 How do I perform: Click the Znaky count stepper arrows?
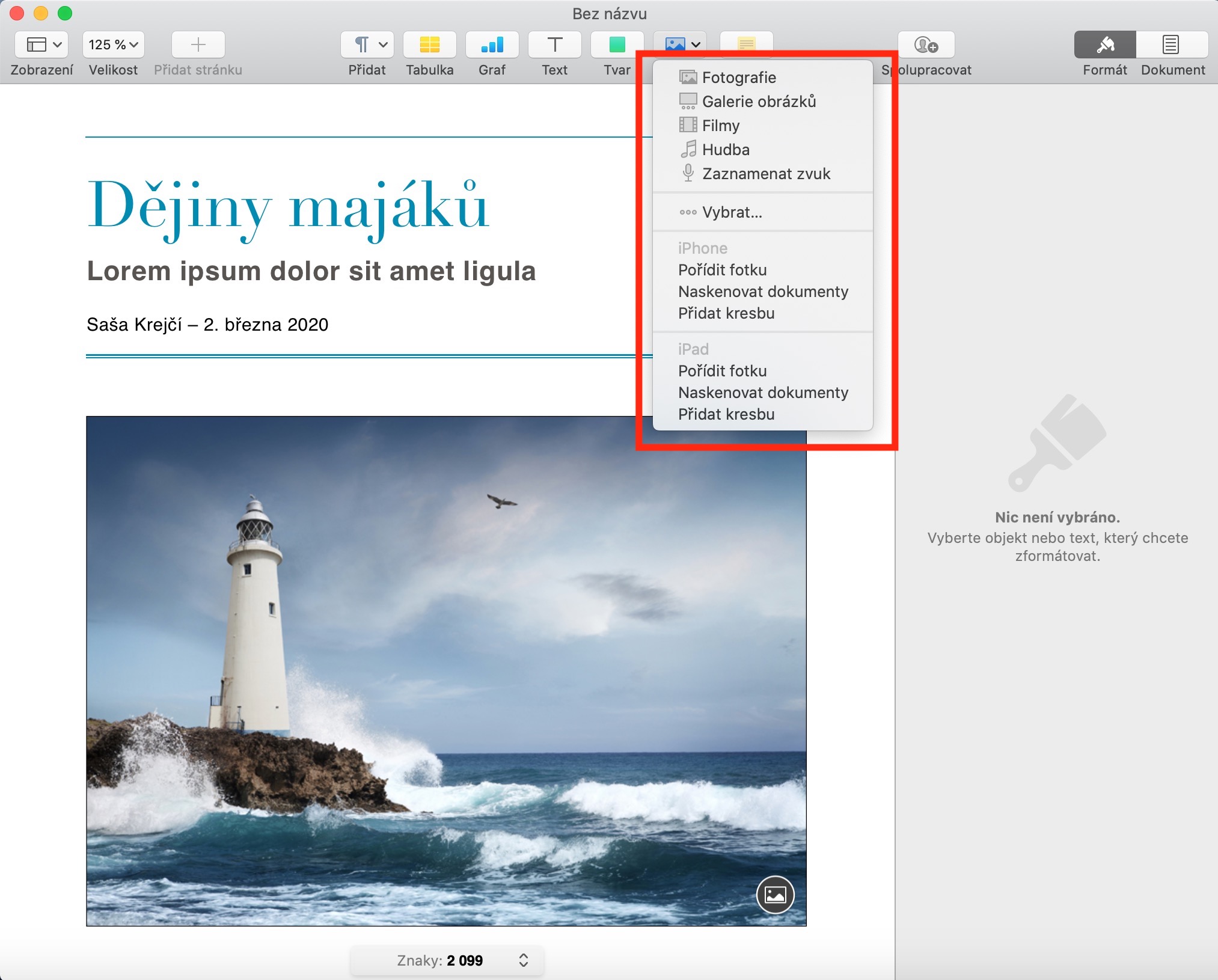[523, 960]
